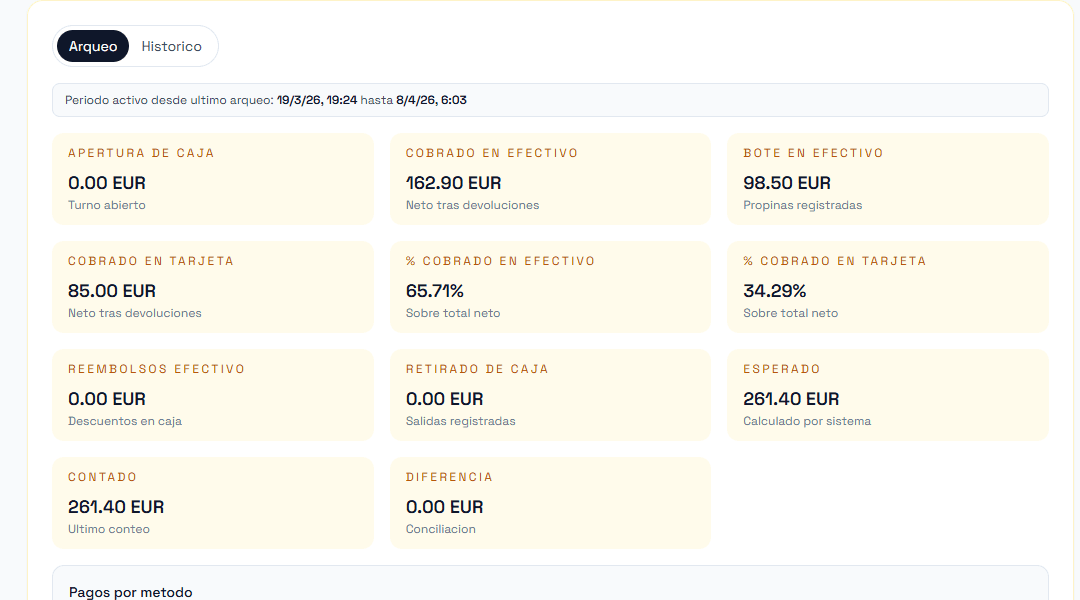Image resolution: width=1080 pixels, height=600 pixels.
Task: Click the 65.71% cash percentage card
Action: (x=550, y=287)
